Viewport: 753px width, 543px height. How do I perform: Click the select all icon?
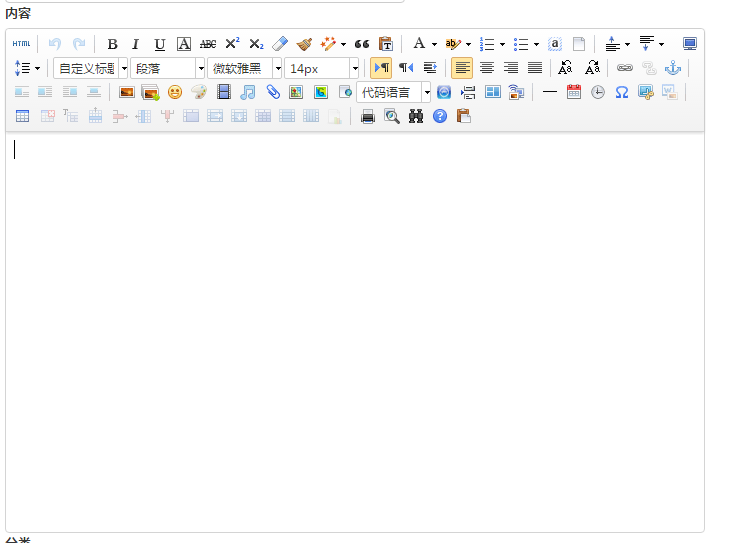coord(555,44)
